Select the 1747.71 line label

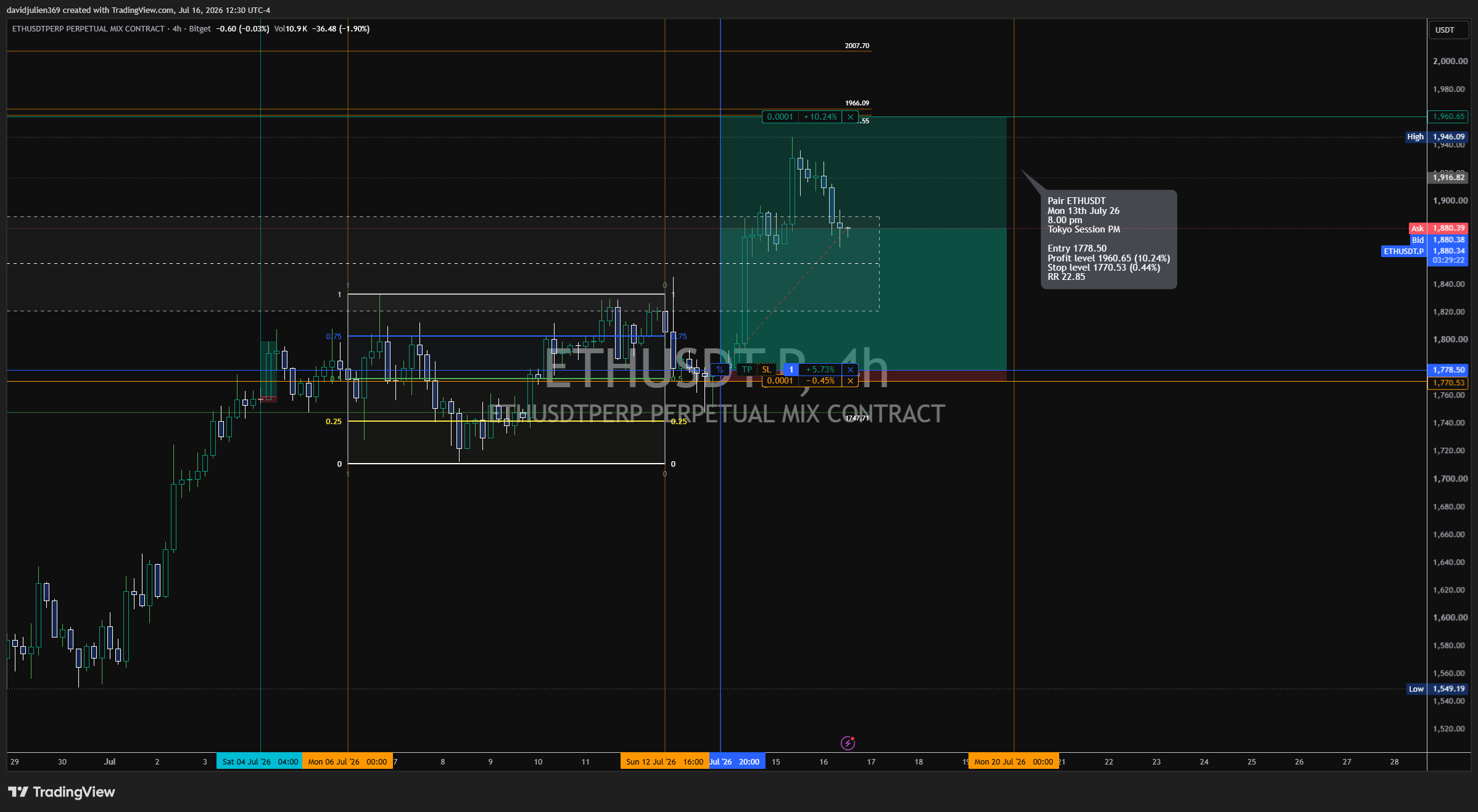coord(857,418)
